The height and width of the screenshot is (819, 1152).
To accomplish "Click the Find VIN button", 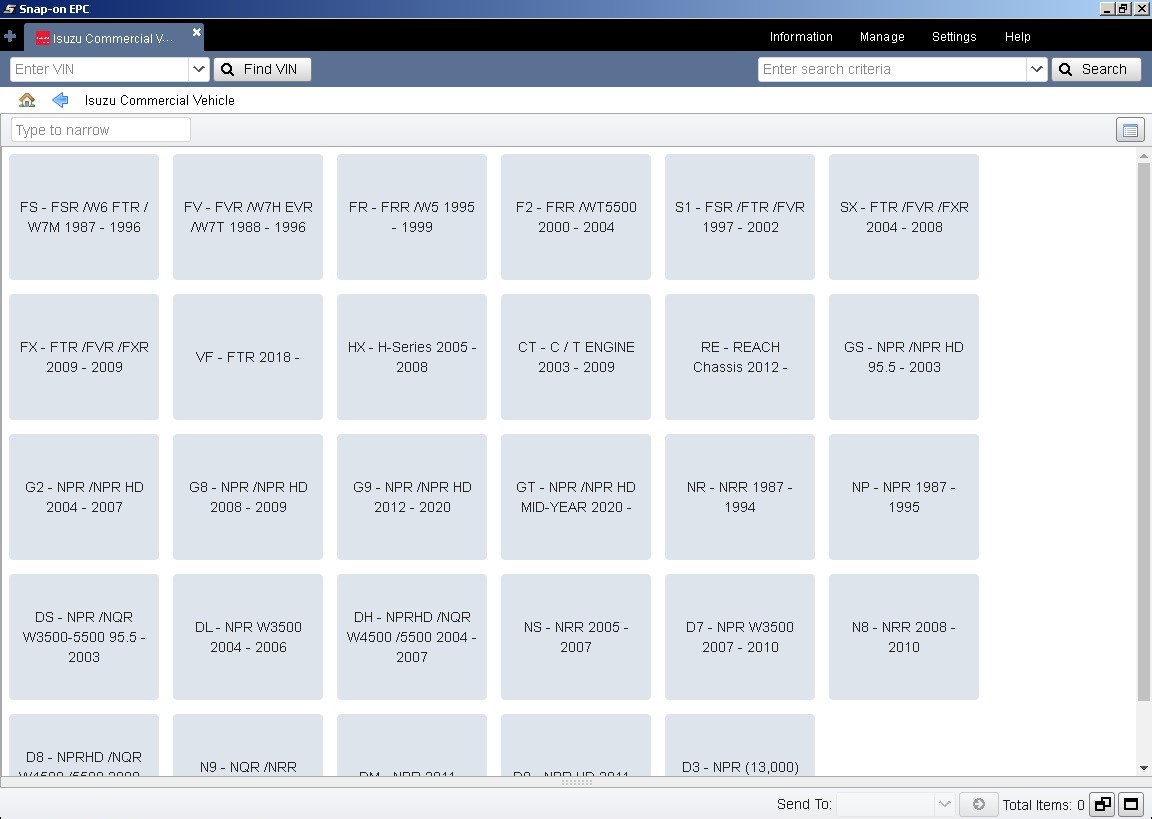I will [x=262, y=69].
